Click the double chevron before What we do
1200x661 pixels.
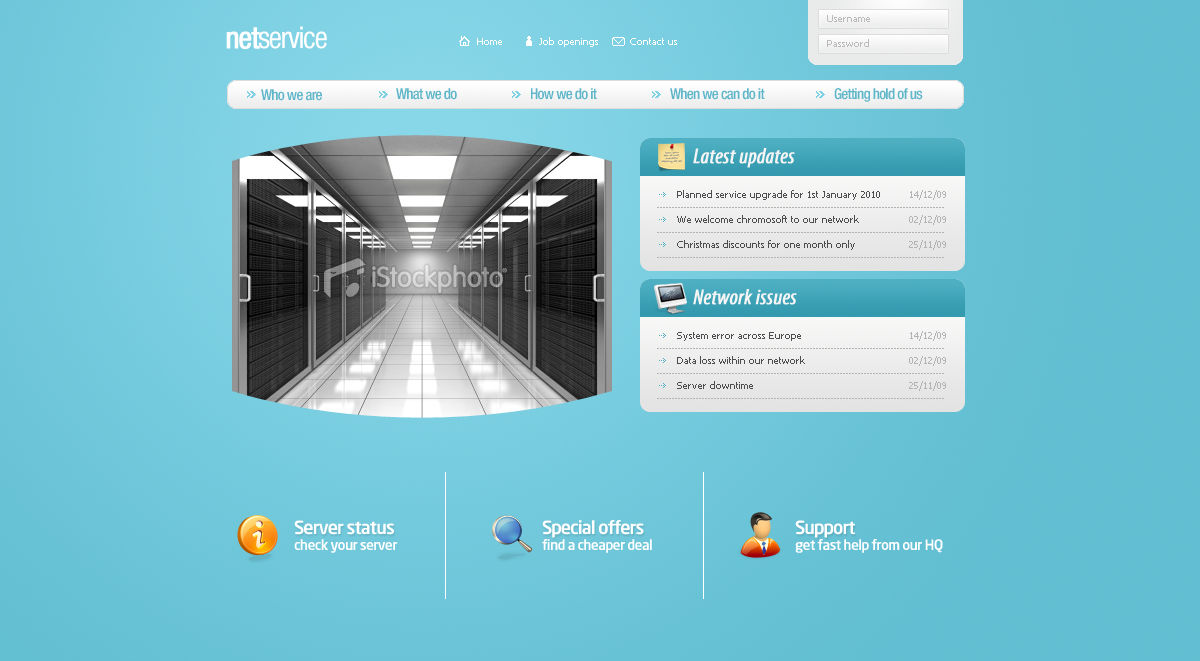click(383, 95)
